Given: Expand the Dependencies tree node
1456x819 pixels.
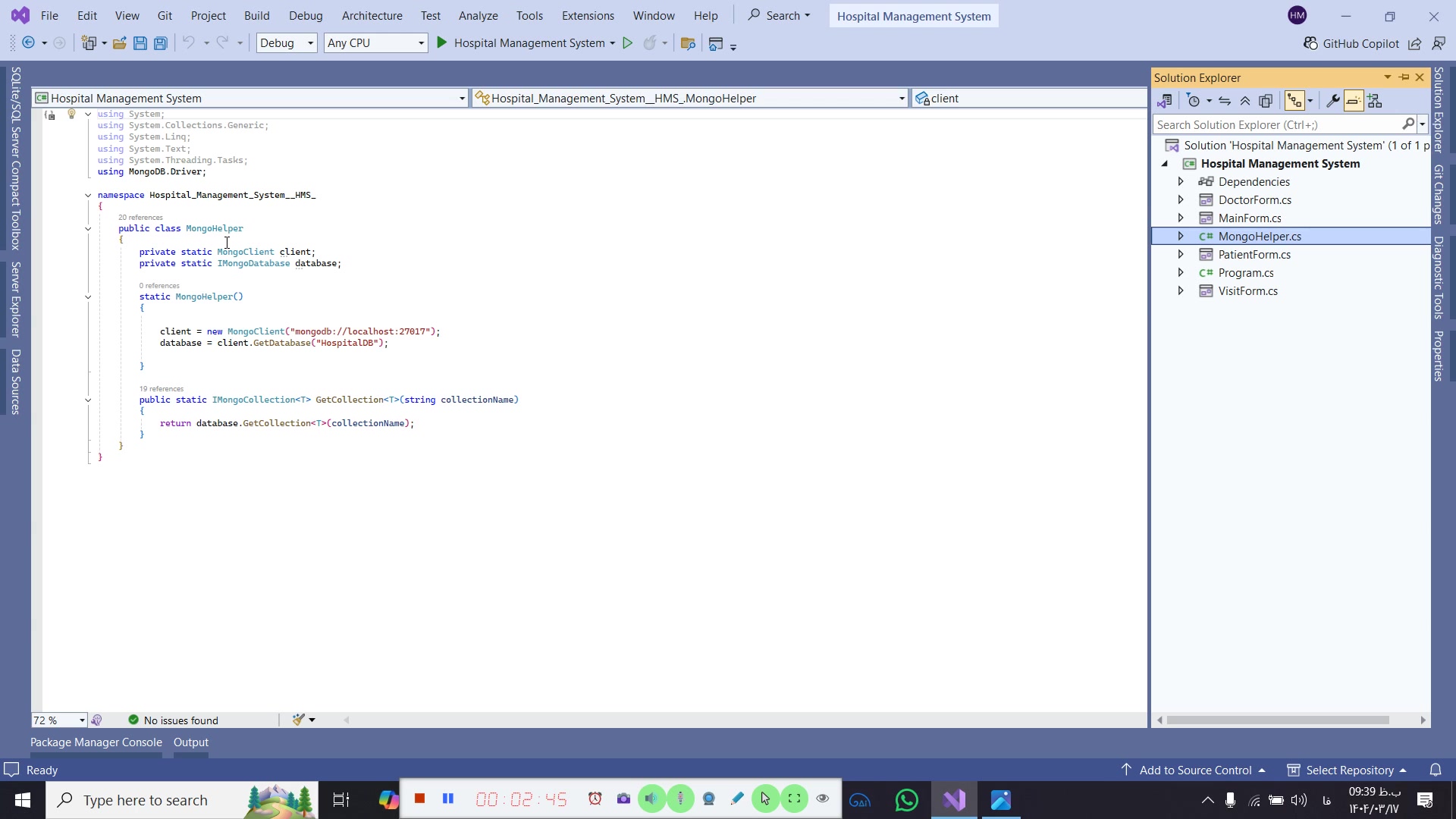Looking at the screenshot, I should click(1181, 182).
